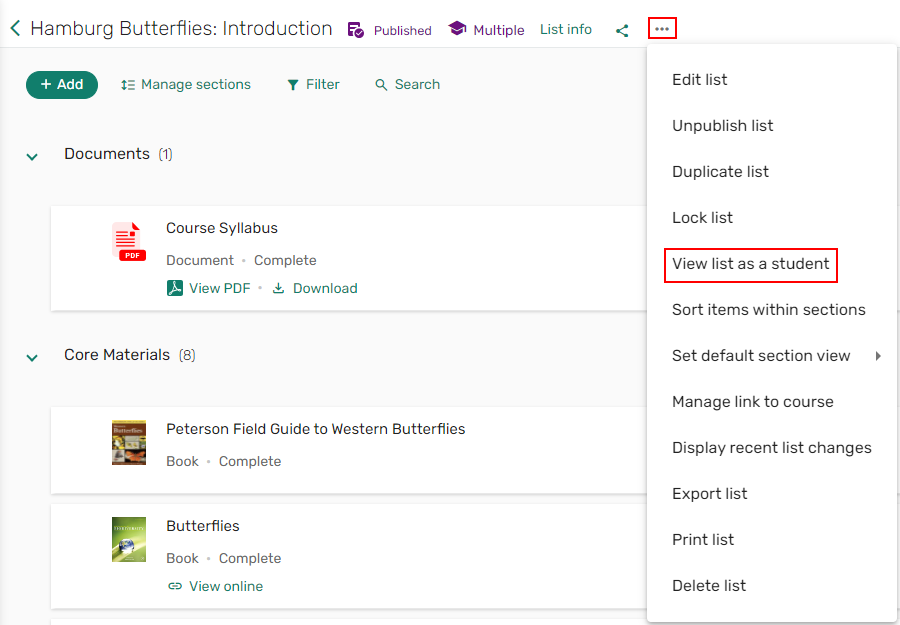Open the Filter option
900x625 pixels.
313,84
